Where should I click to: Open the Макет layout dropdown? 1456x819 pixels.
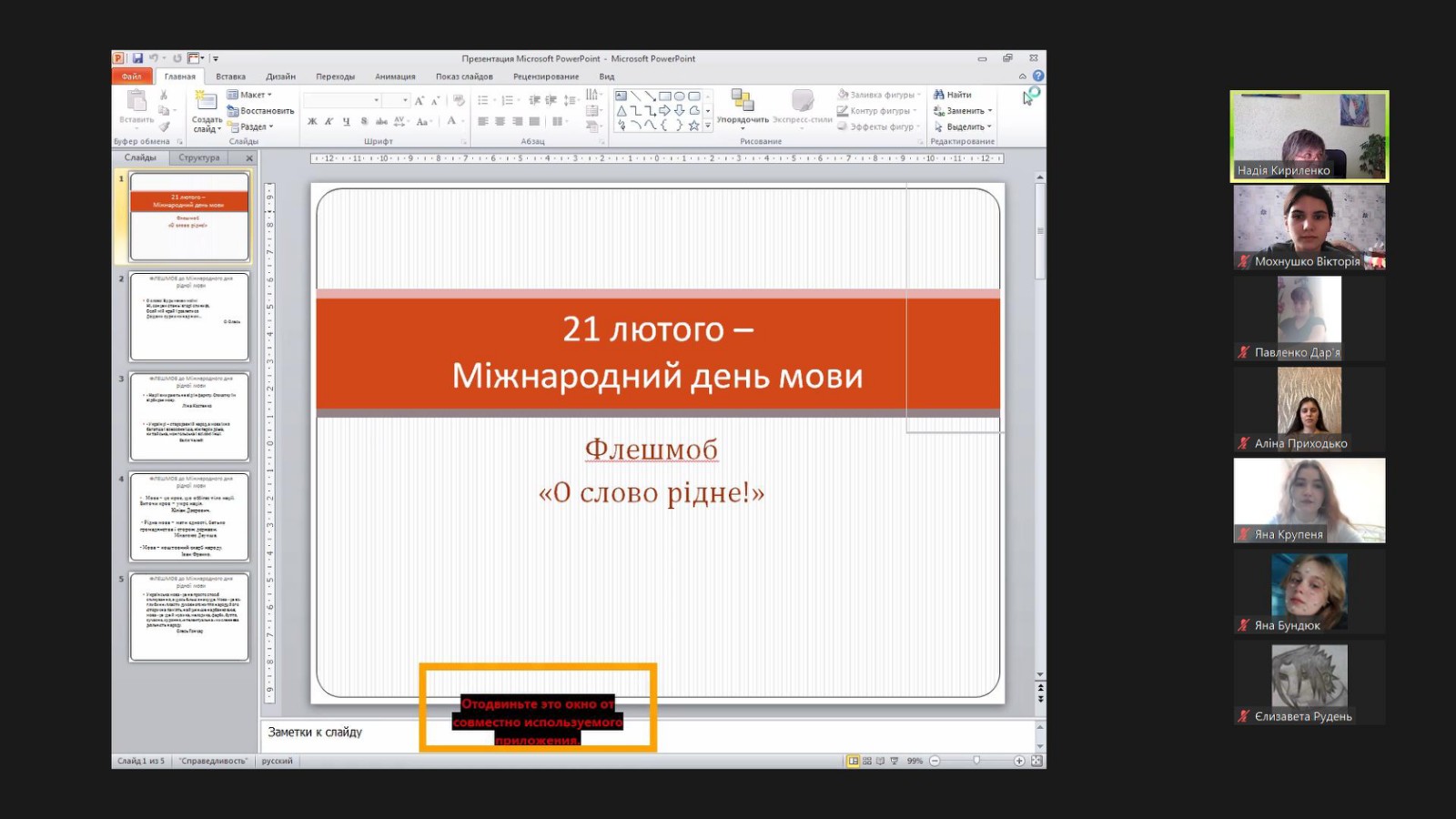click(x=249, y=95)
